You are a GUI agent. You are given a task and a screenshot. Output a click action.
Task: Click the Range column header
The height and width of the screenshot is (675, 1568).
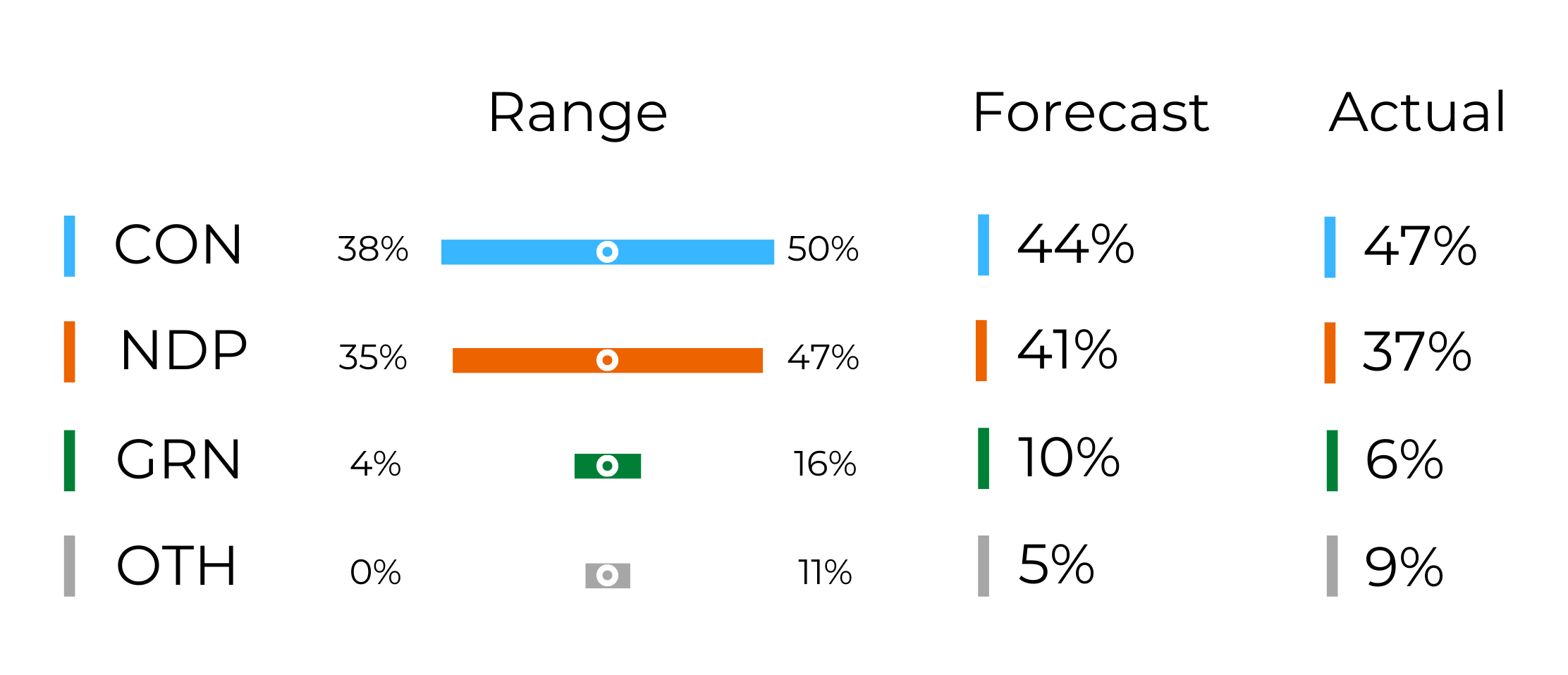click(577, 113)
